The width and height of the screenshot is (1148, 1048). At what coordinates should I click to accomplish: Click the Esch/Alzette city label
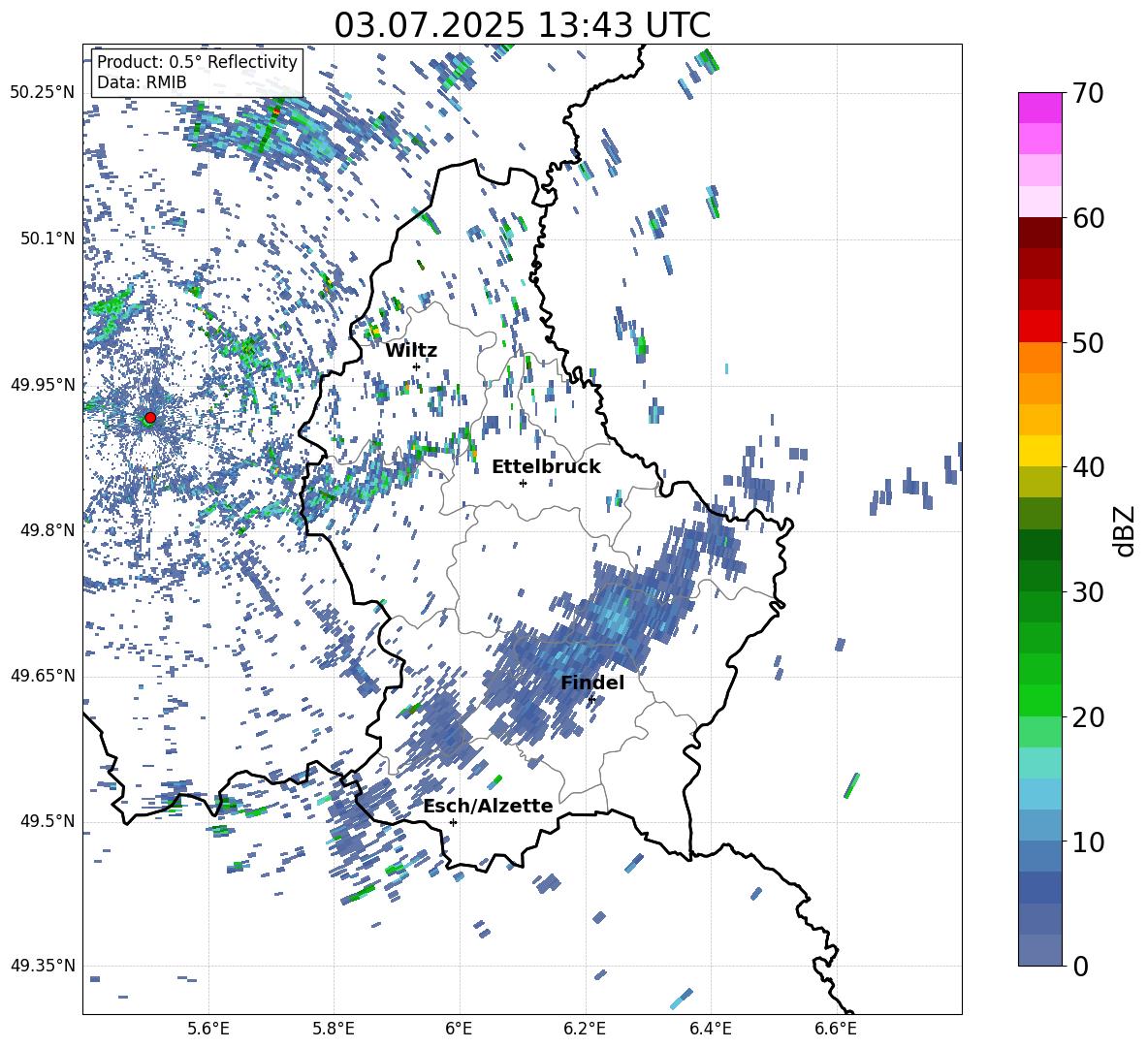coord(489,807)
